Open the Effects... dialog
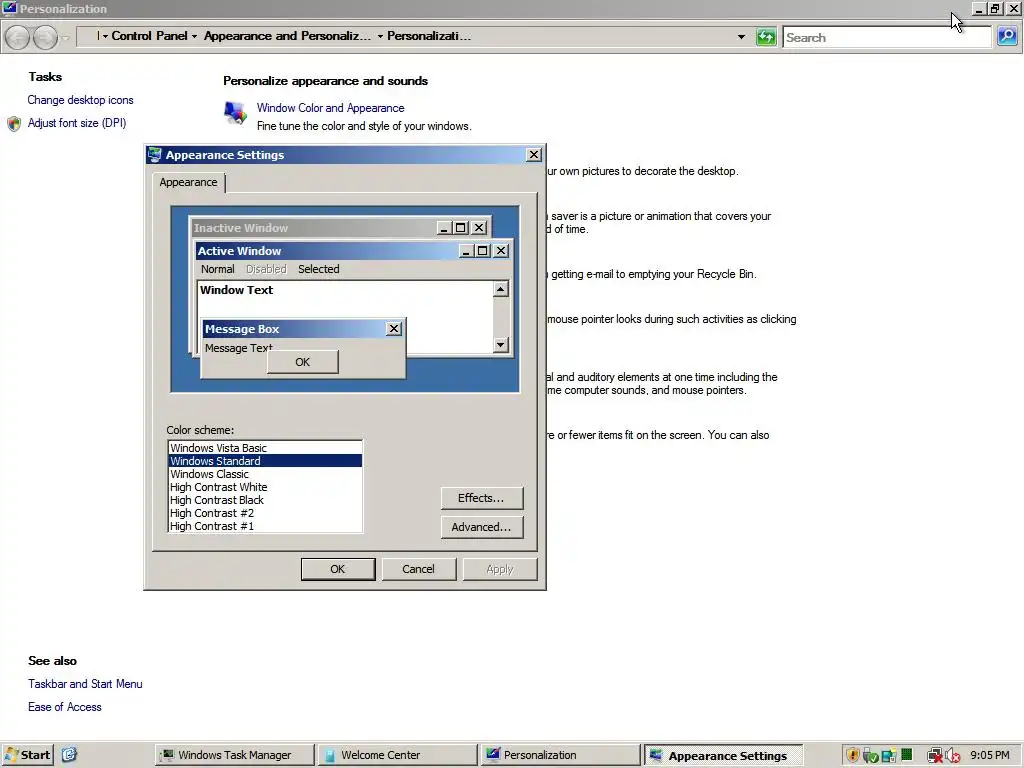 tap(481, 498)
